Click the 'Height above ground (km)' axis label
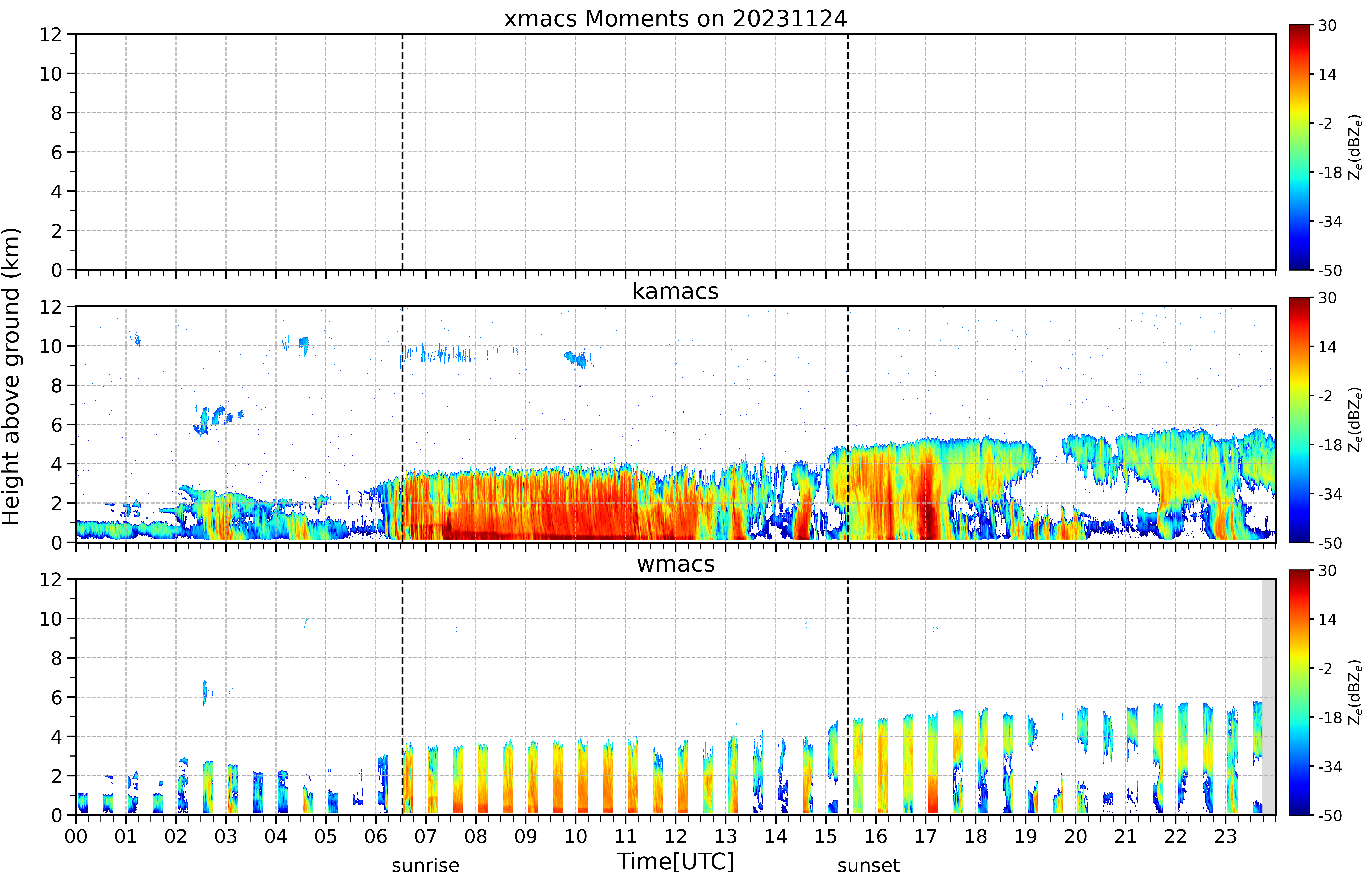 (11, 376)
